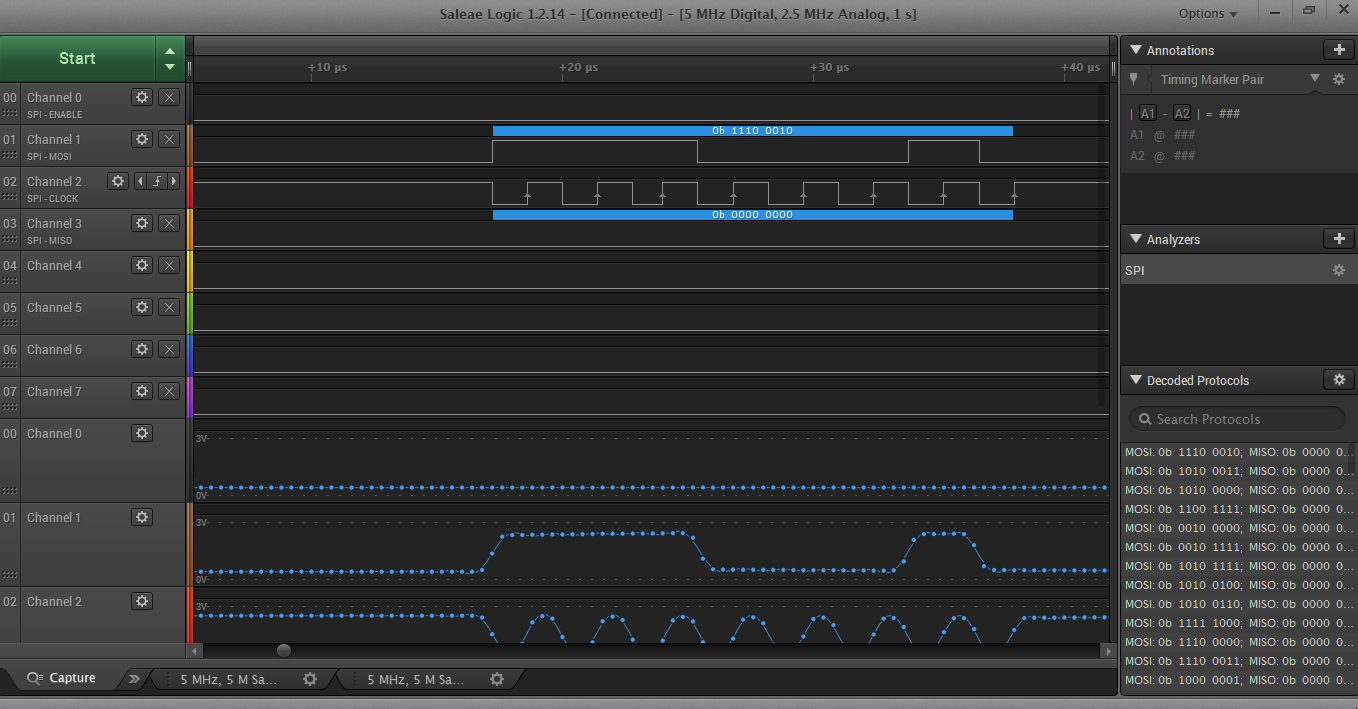The height and width of the screenshot is (709, 1358).
Task: Open settings gear for digital Channel 0
Action: pyautogui.click(x=142, y=97)
